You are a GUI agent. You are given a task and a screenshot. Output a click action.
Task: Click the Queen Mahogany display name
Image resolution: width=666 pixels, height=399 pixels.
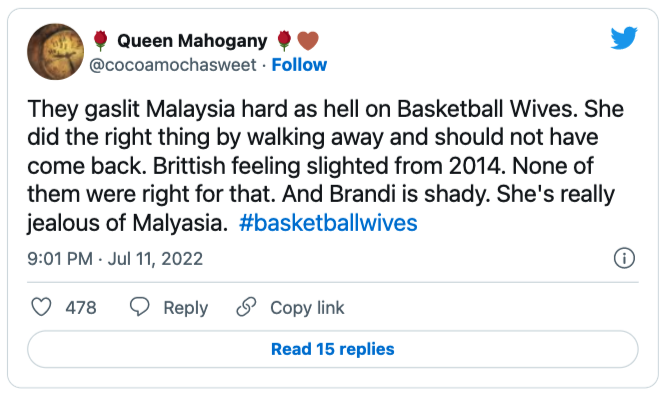point(192,41)
